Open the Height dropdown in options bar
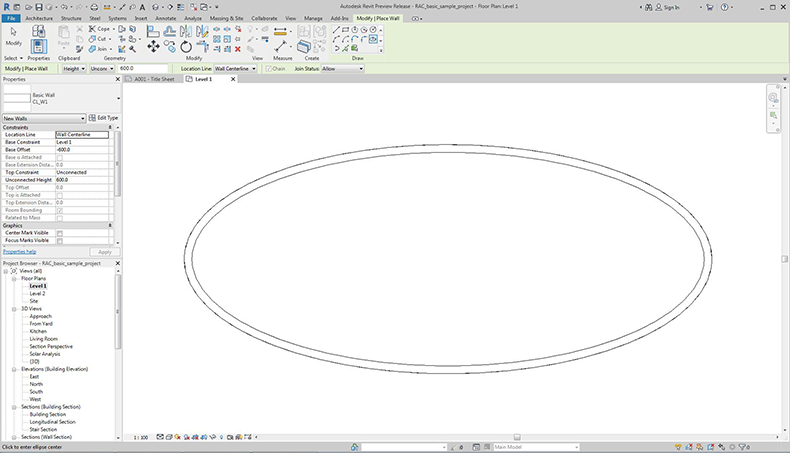This screenshot has height=453, width=790. 74,69
